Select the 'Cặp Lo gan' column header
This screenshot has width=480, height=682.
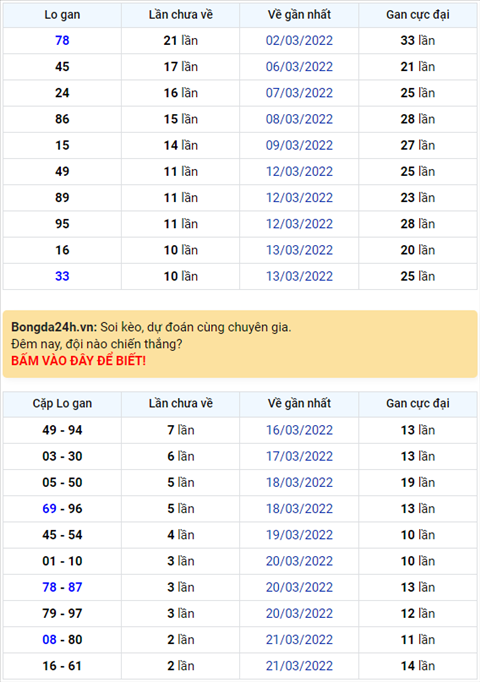62,404
